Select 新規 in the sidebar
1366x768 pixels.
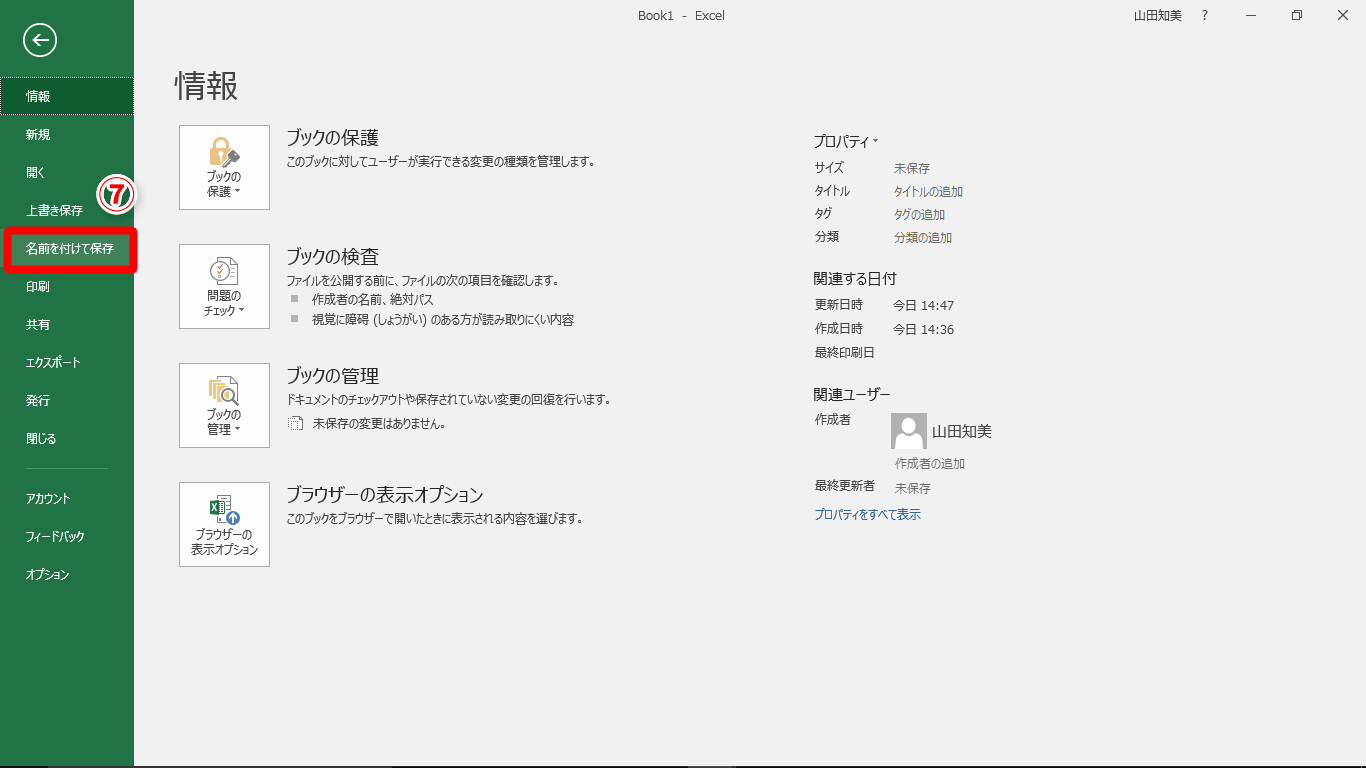(x=67, y=134)
